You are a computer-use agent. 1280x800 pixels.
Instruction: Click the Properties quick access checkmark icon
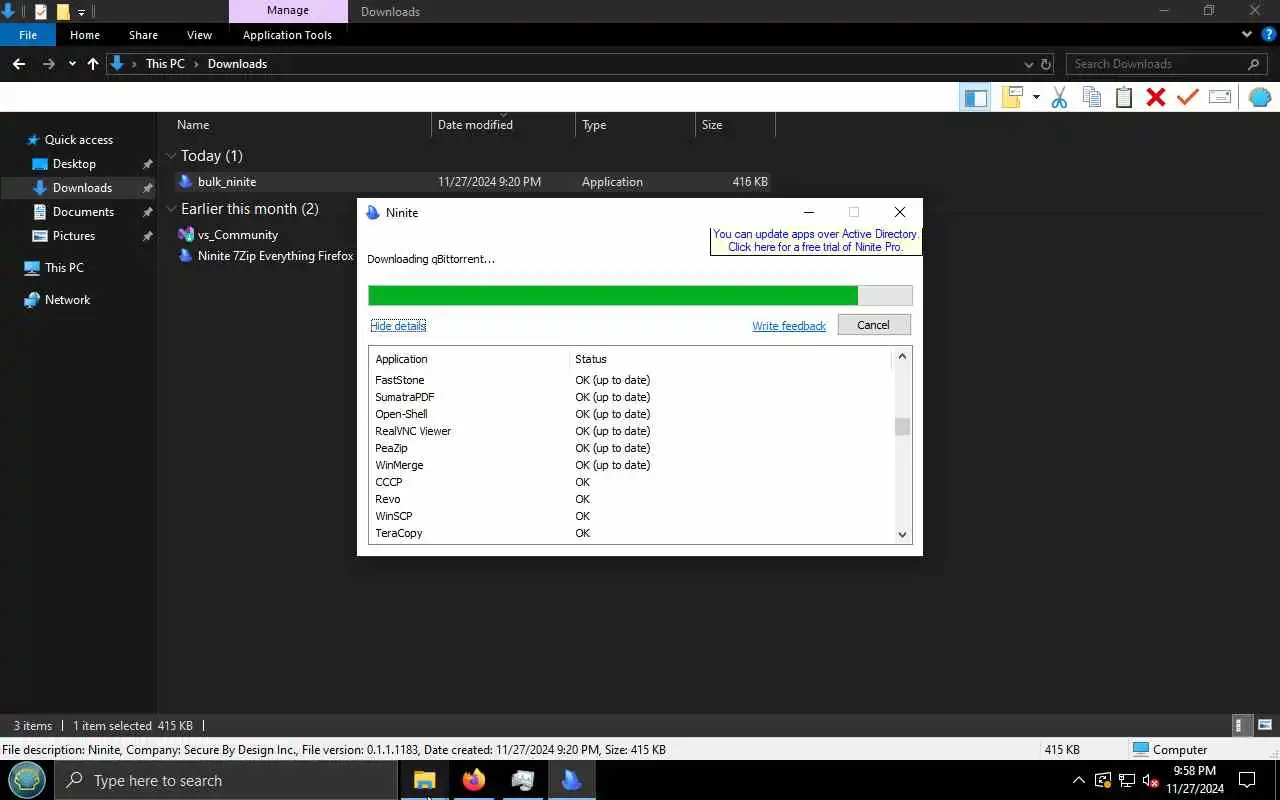click(x=41, y=12)
